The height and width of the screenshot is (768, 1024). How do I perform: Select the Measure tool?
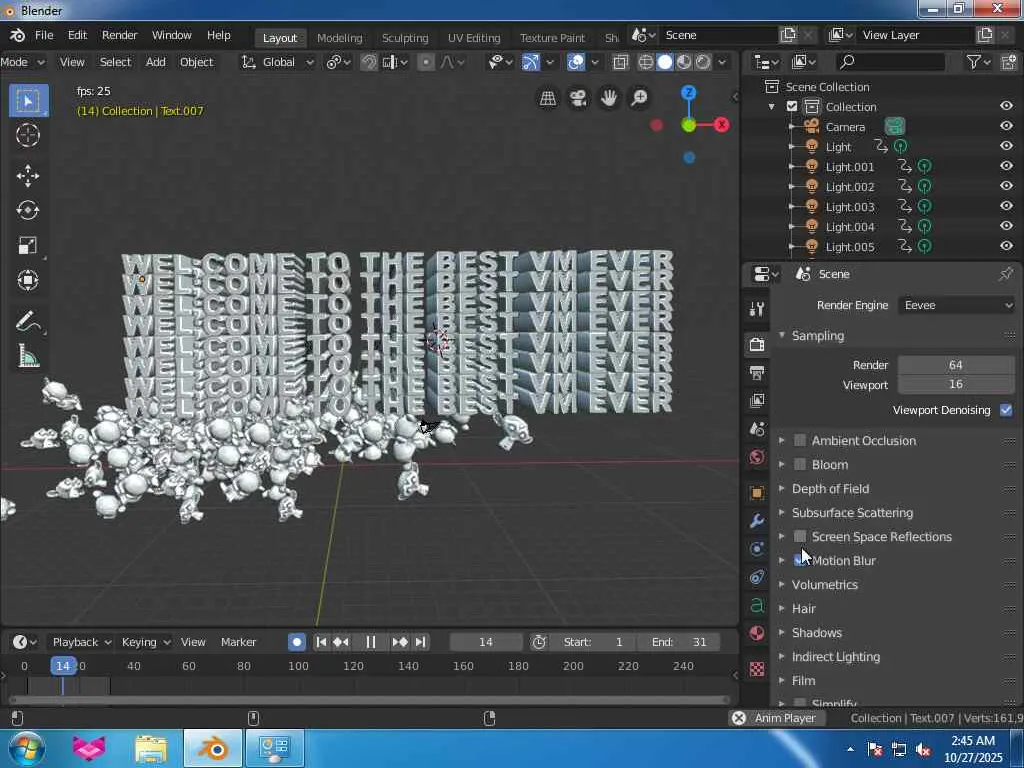pos(28,357)
